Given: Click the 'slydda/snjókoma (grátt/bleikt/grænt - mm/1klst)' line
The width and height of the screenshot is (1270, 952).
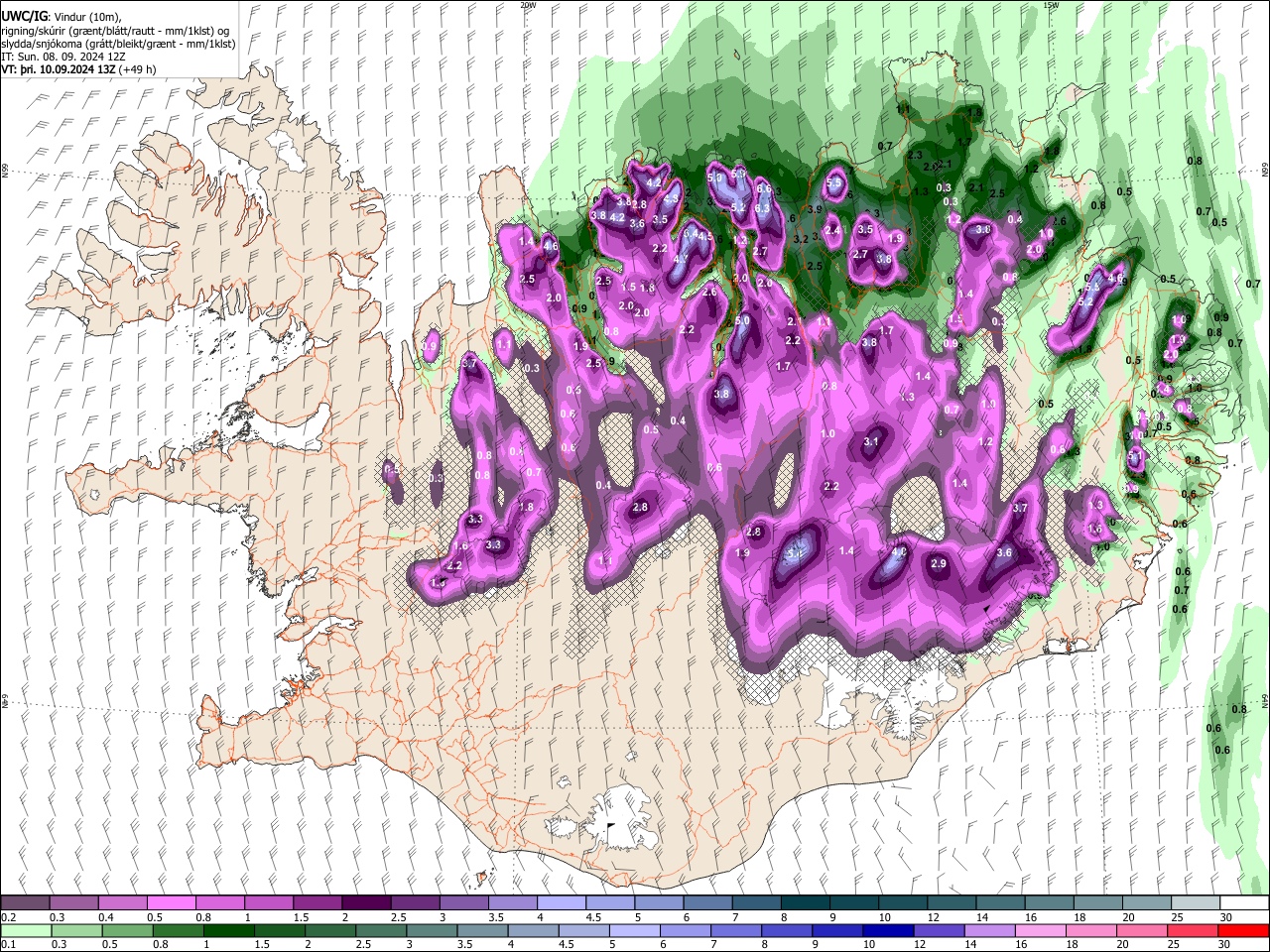Looking at the screenshot, I should pos(118,44).
